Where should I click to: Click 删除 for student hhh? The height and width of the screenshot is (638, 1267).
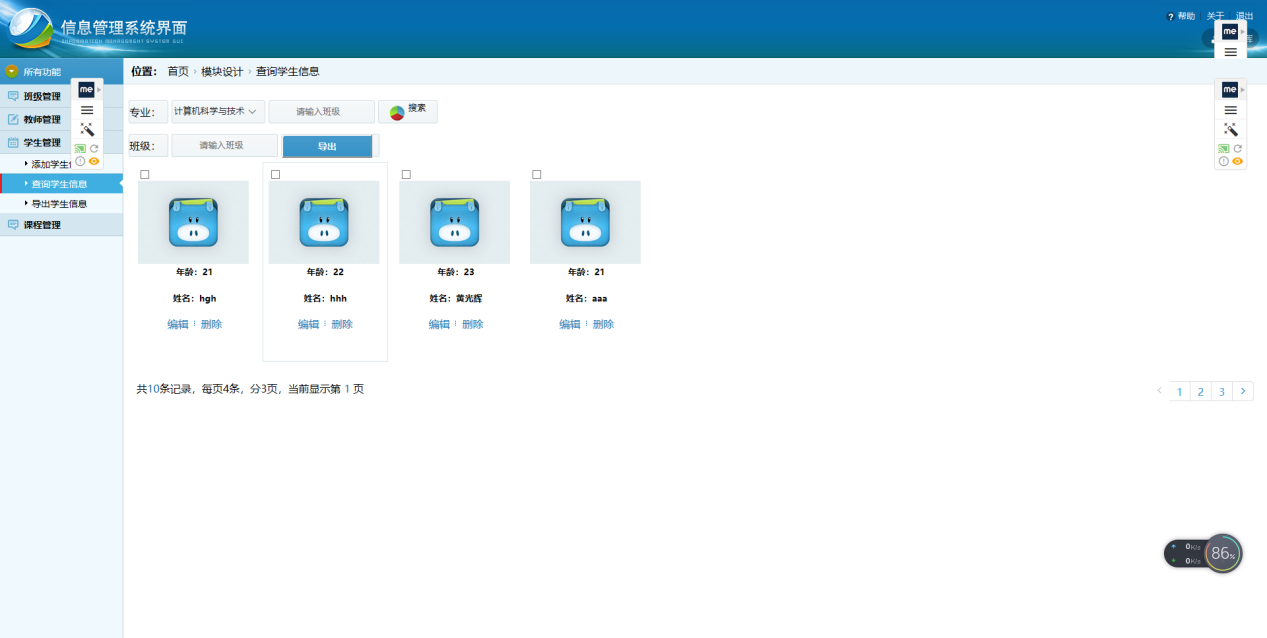[x=342, y=324]
